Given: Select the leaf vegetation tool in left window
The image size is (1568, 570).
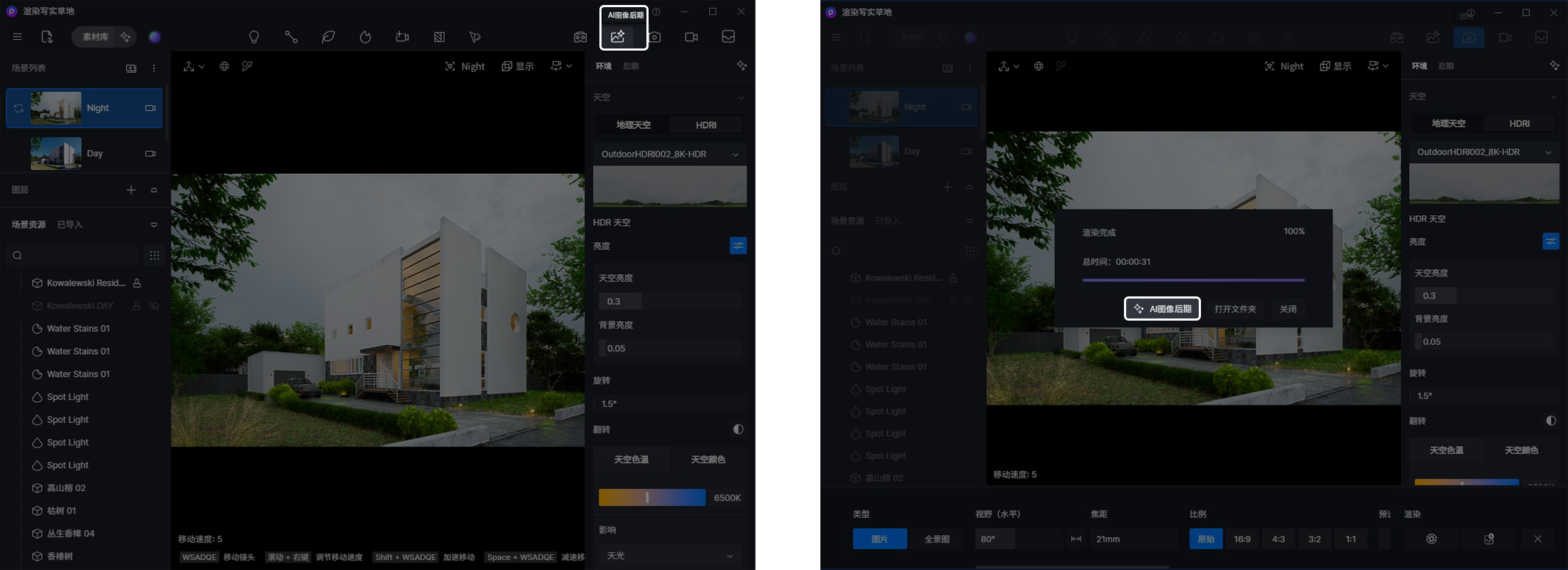Looking at the screenshot, I should point(328,37).
